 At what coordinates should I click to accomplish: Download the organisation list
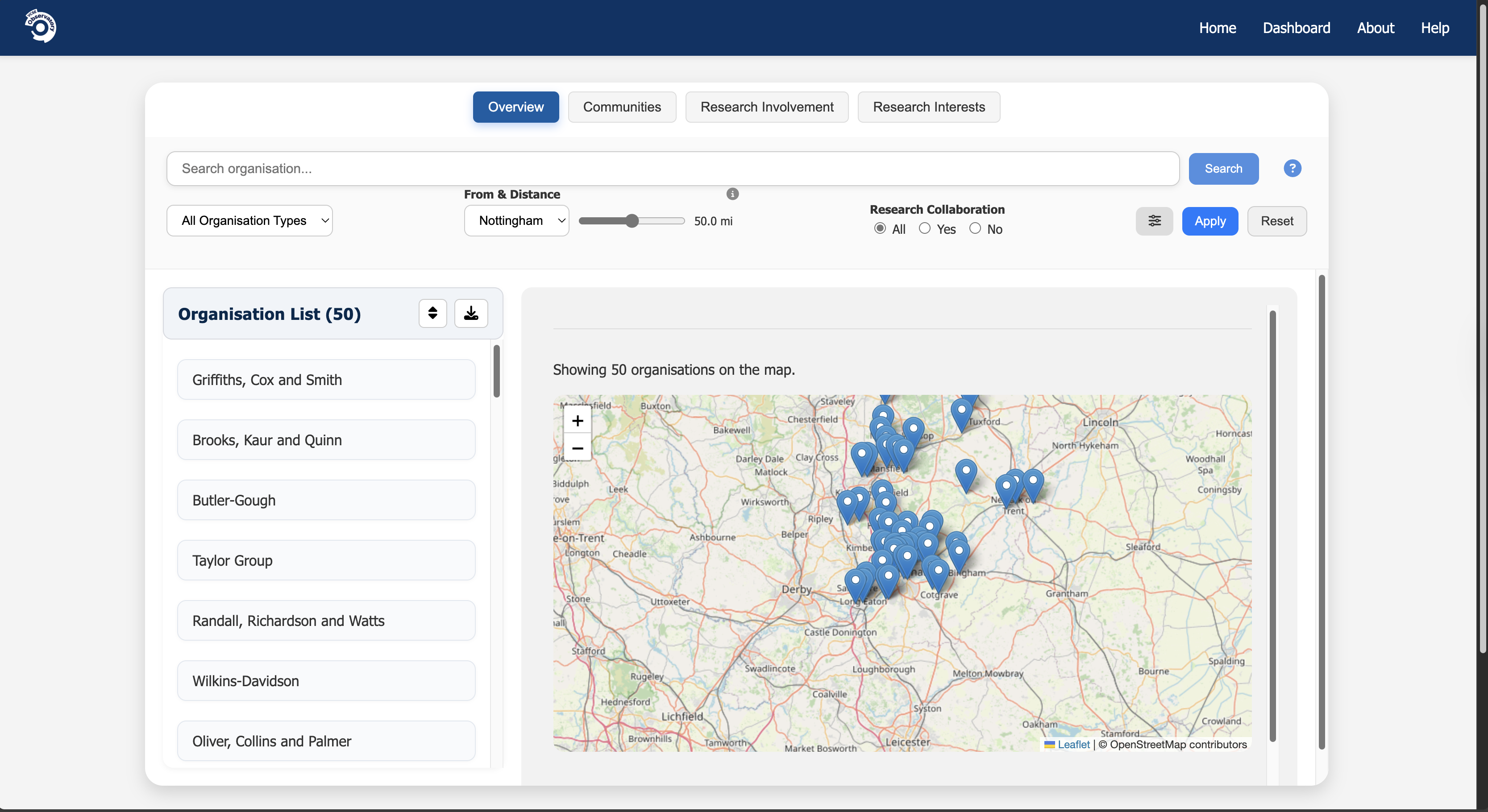click(x=471, y=313)
